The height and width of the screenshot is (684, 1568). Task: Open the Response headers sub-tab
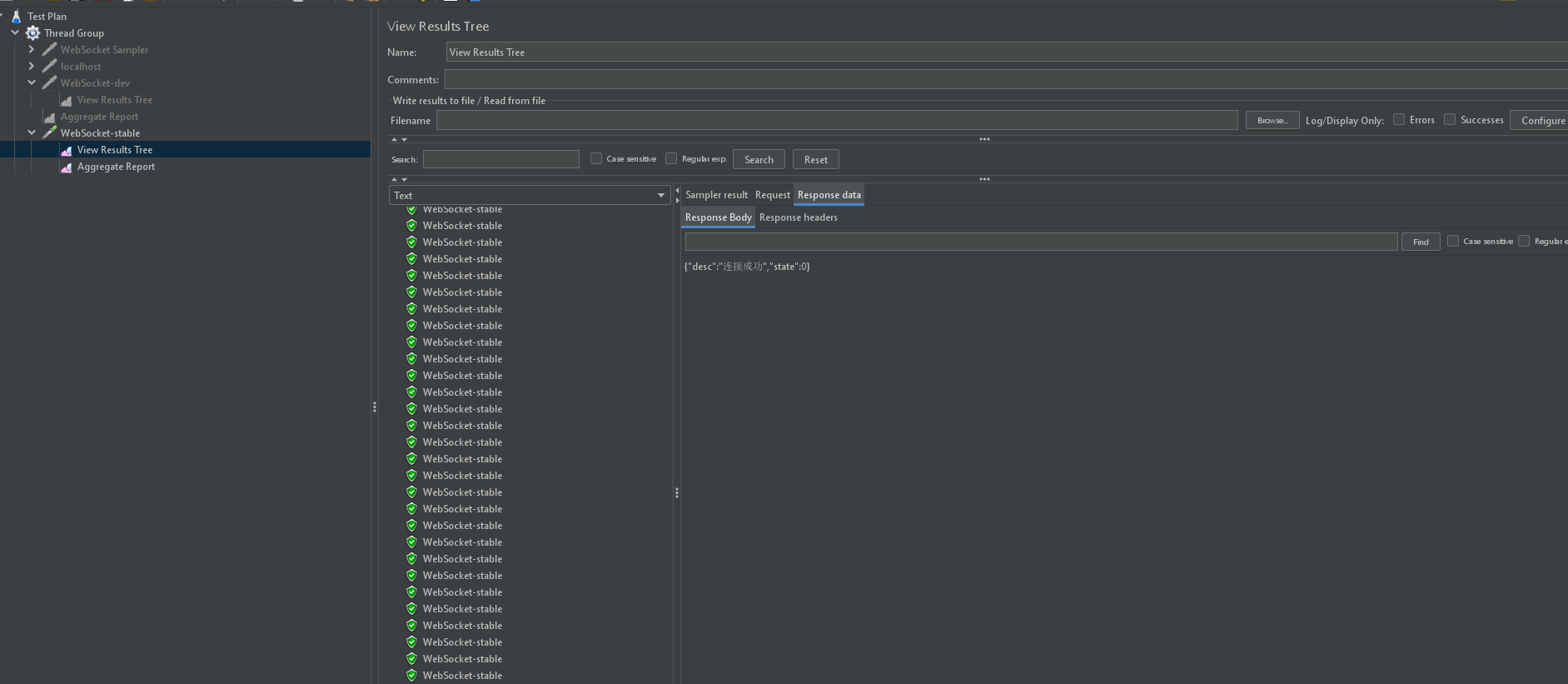click(x=799, y=217)
